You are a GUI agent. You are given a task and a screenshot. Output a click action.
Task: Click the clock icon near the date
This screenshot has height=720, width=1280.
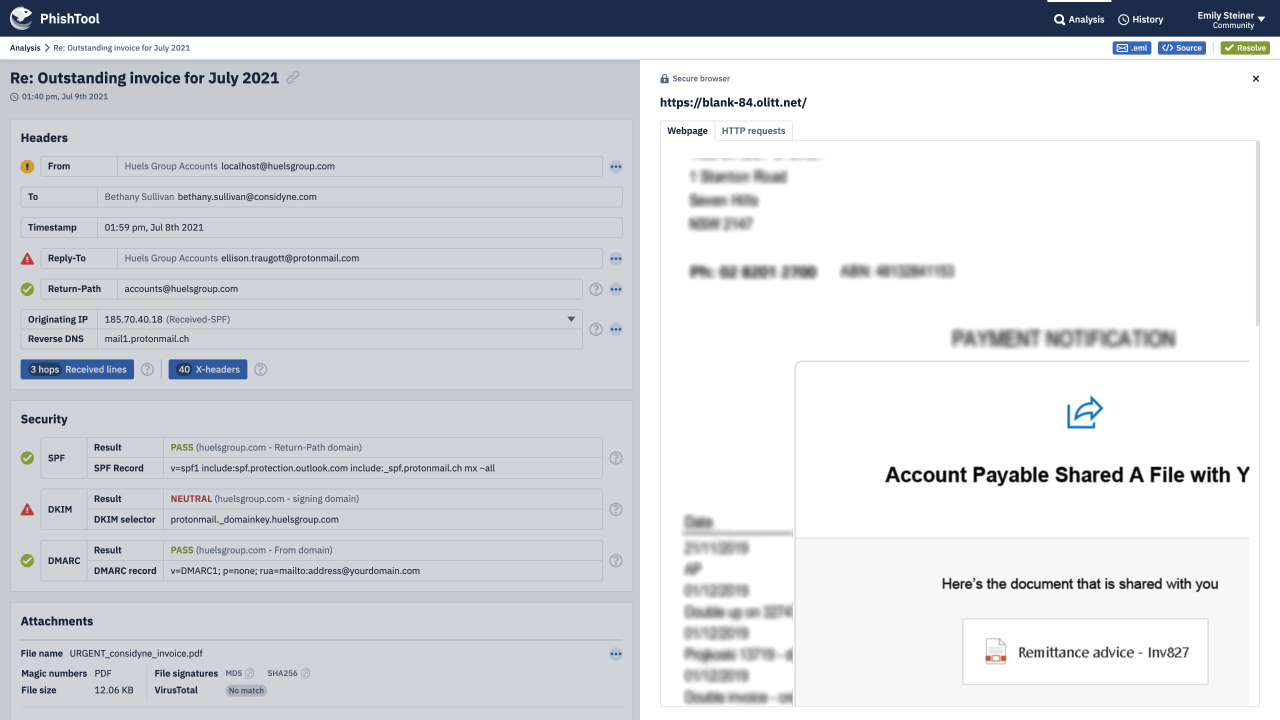pyautogui.click(x=14, y=97)
